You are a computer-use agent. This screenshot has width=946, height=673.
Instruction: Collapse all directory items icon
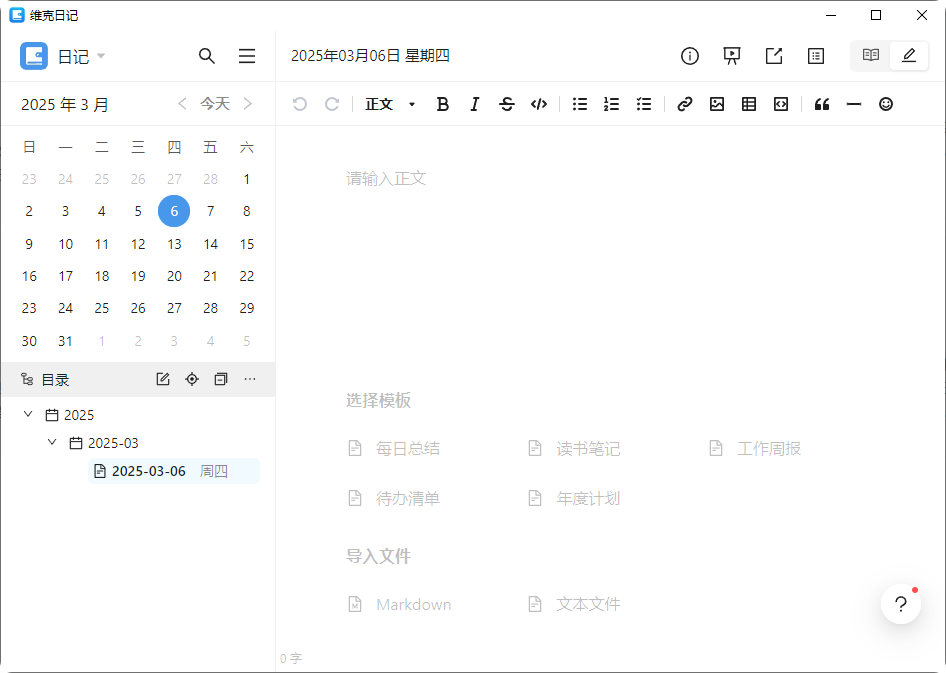[221, 379]
